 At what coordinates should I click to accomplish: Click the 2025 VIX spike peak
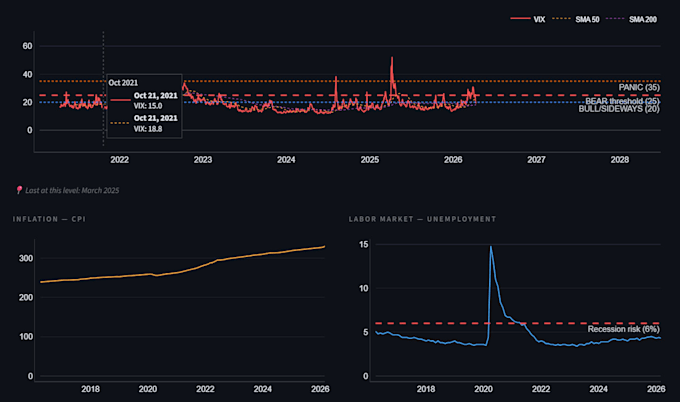[392, 58]
